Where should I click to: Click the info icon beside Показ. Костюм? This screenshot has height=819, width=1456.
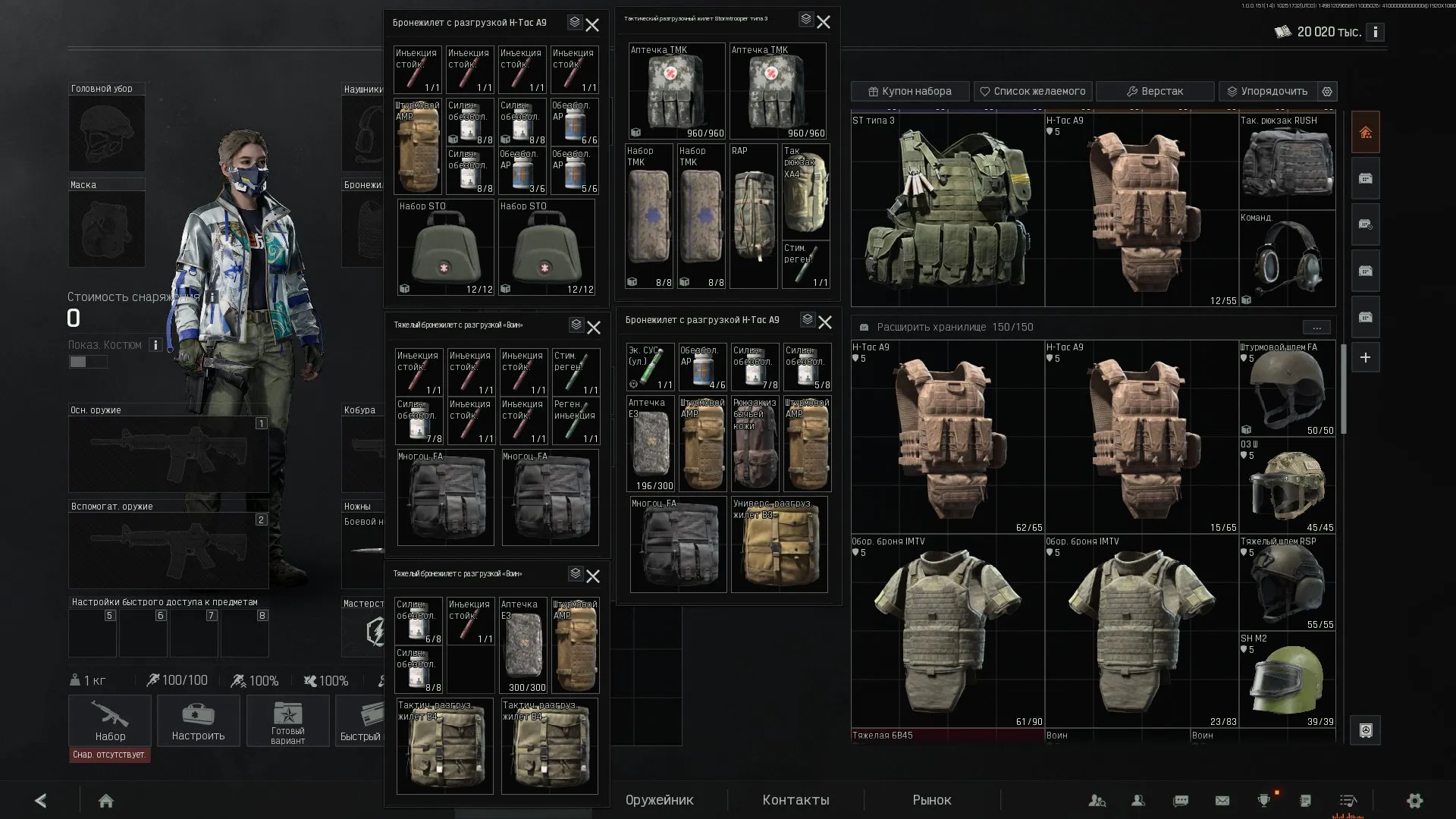pyautogui.click(x=155, y=345)
